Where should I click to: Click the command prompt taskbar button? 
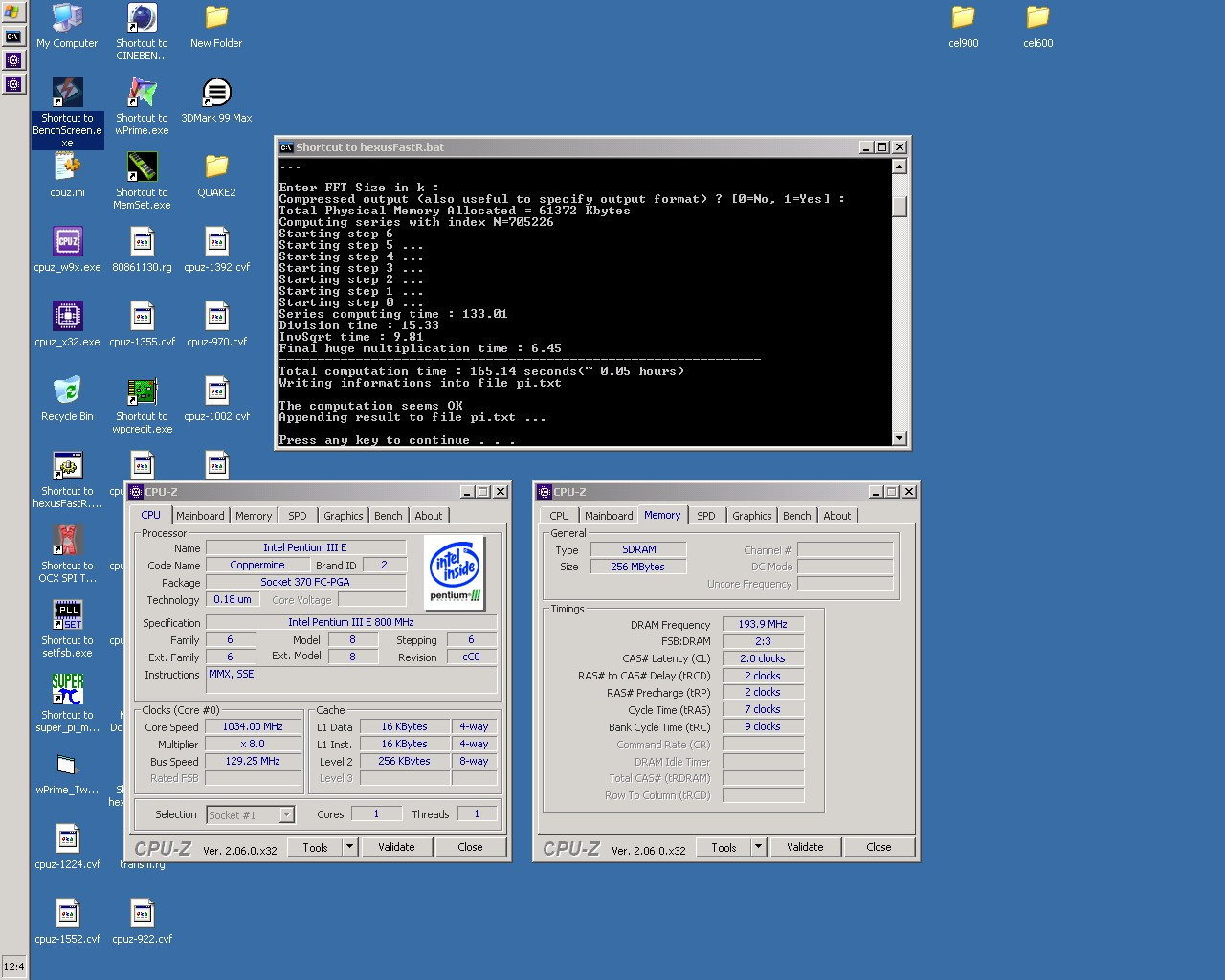point(12,37)
